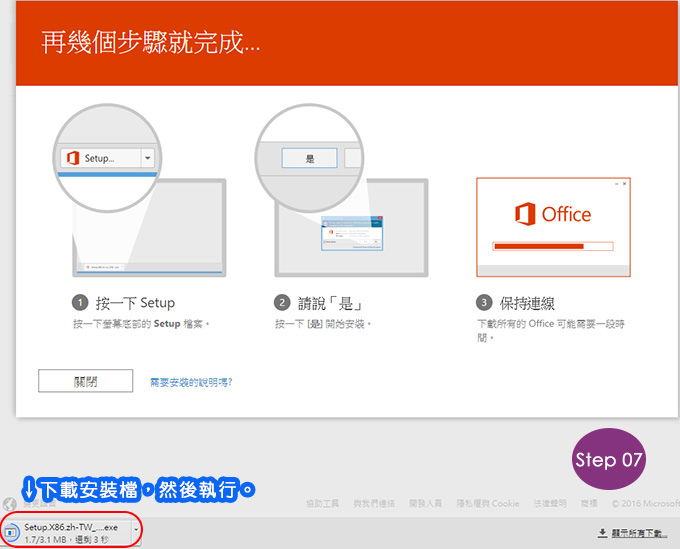Click the 按一下 [是] 開始安裝 description
Viewport: 680px width, 549px height.
(x=323, y=324)
